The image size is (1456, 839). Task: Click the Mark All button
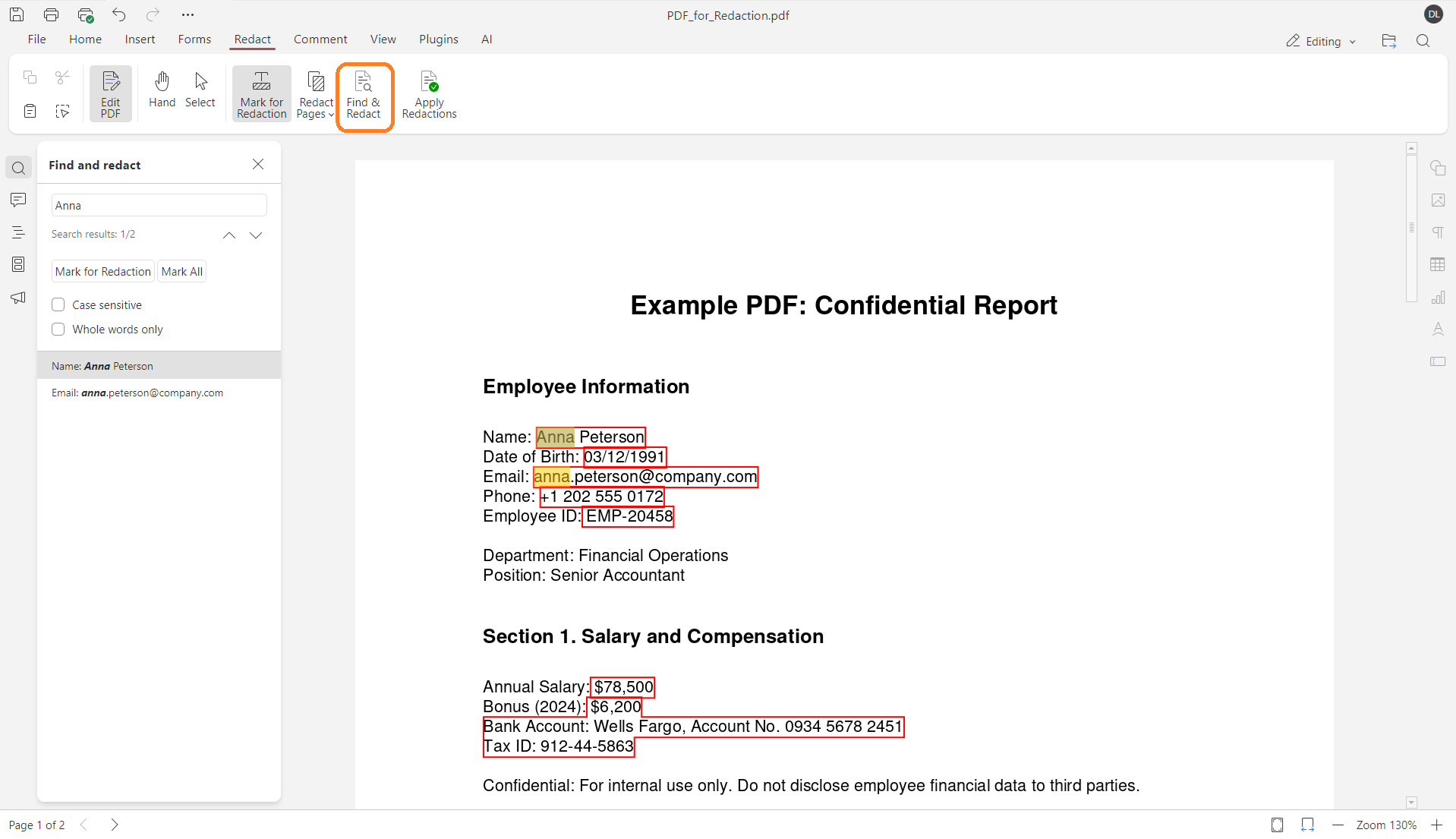[181, 271]
